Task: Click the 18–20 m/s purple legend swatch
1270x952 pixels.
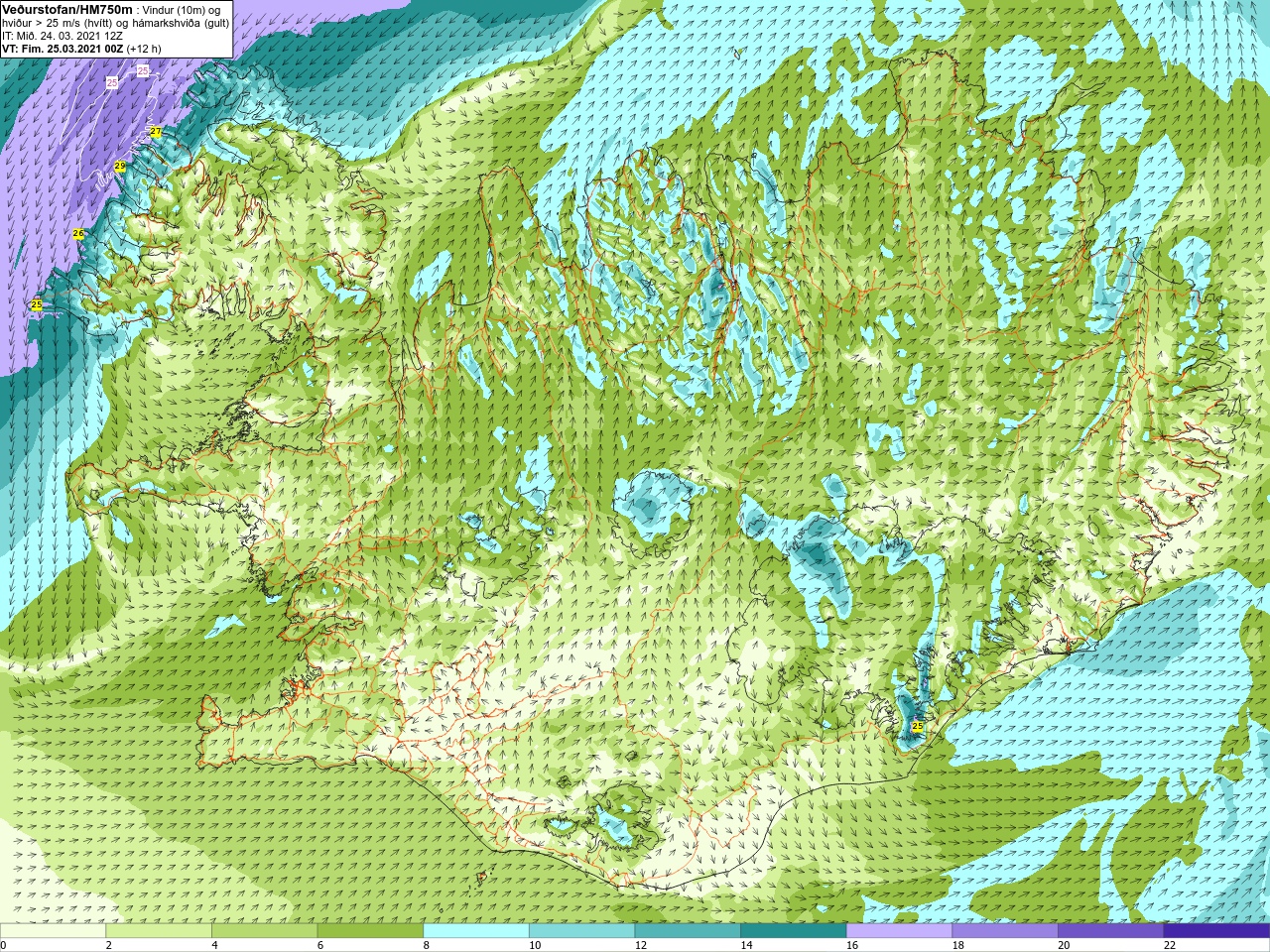Action: pos(1005,931)
